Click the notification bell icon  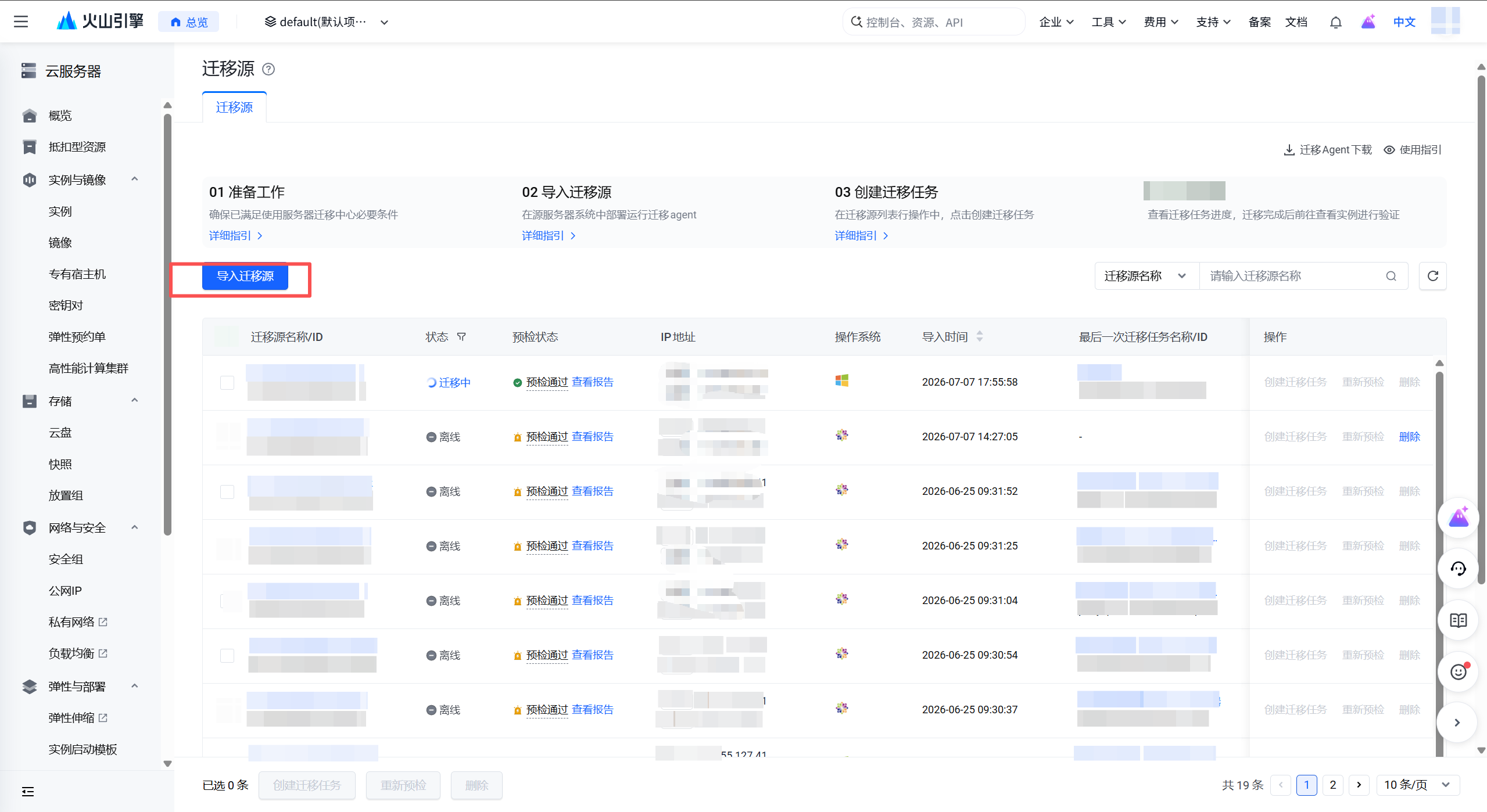[x=1335, y=22]
